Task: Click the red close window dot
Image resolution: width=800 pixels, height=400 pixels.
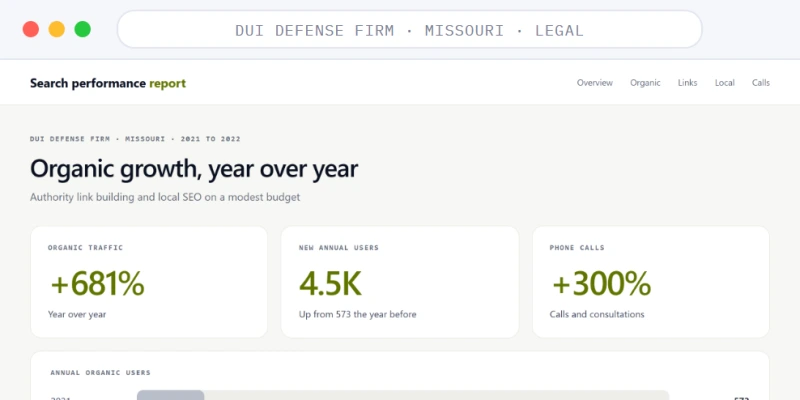Action: [31, 29]
